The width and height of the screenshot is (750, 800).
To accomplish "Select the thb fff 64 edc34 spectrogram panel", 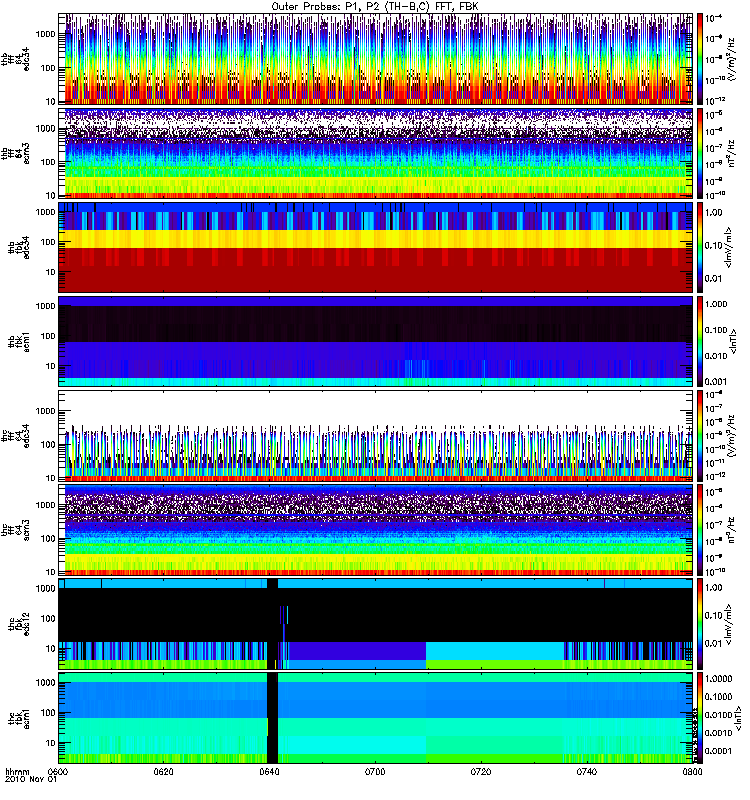I will 376,59.
